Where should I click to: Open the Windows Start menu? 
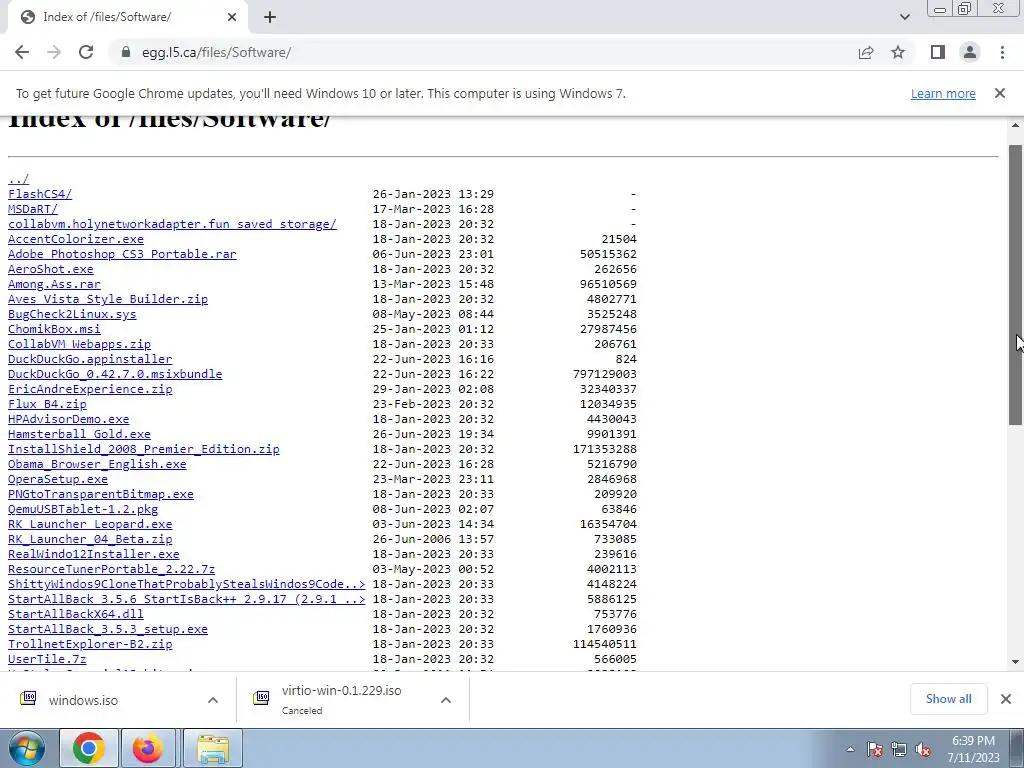click(x=26, y=748)
